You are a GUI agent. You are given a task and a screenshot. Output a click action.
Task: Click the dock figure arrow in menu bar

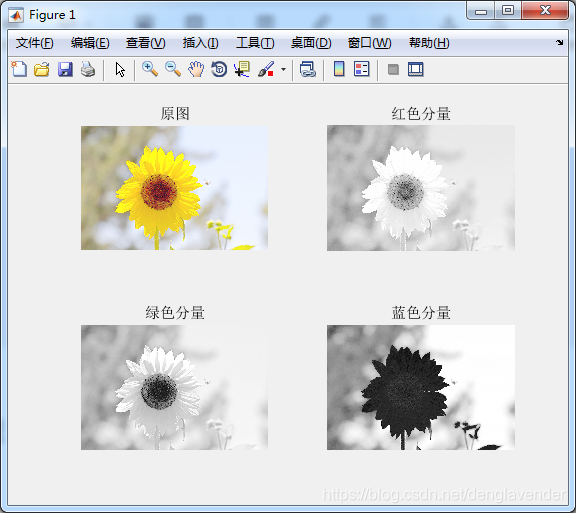[x=559, y=42]
